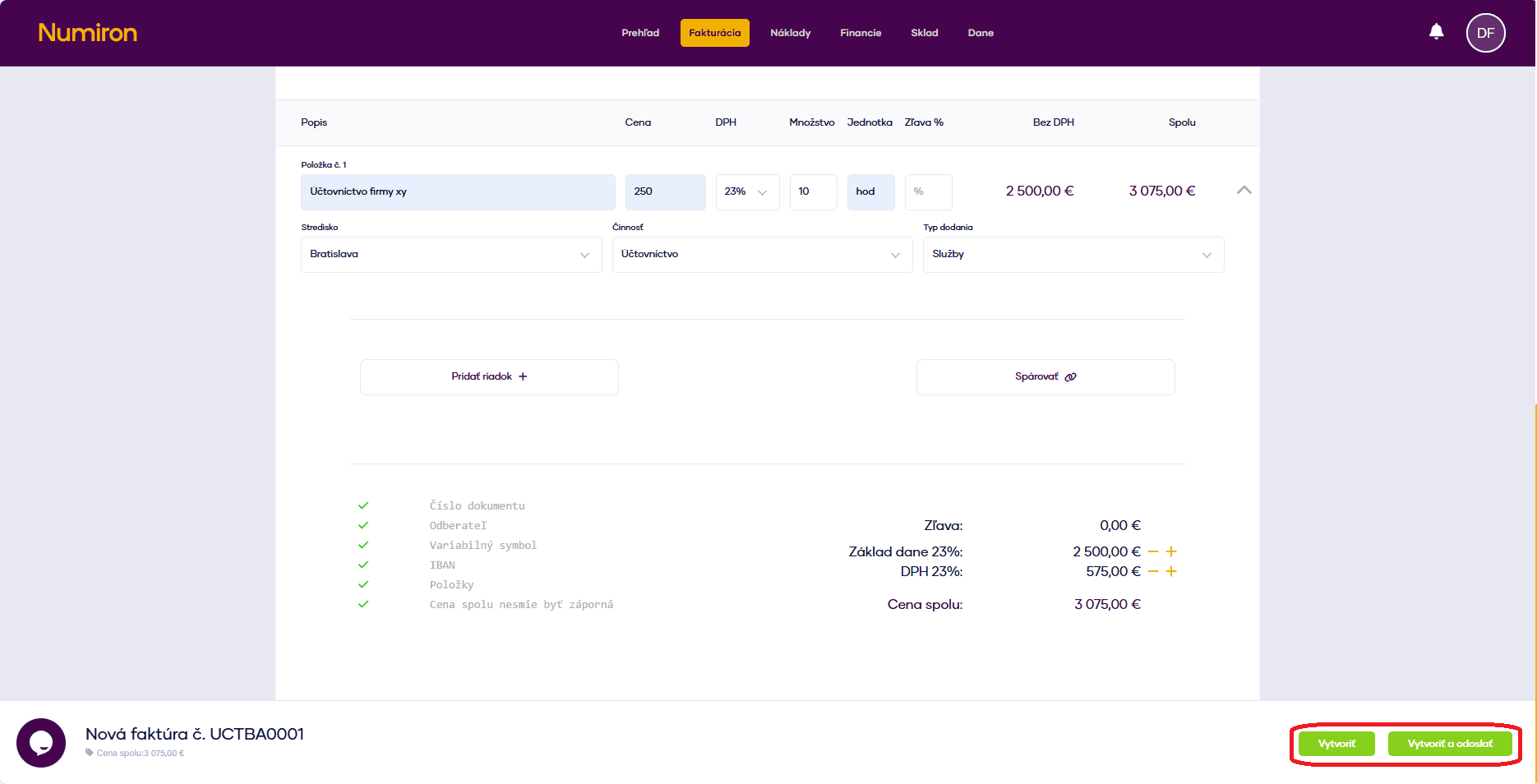
Task: Click the Numiron logo
Action: 87,33
